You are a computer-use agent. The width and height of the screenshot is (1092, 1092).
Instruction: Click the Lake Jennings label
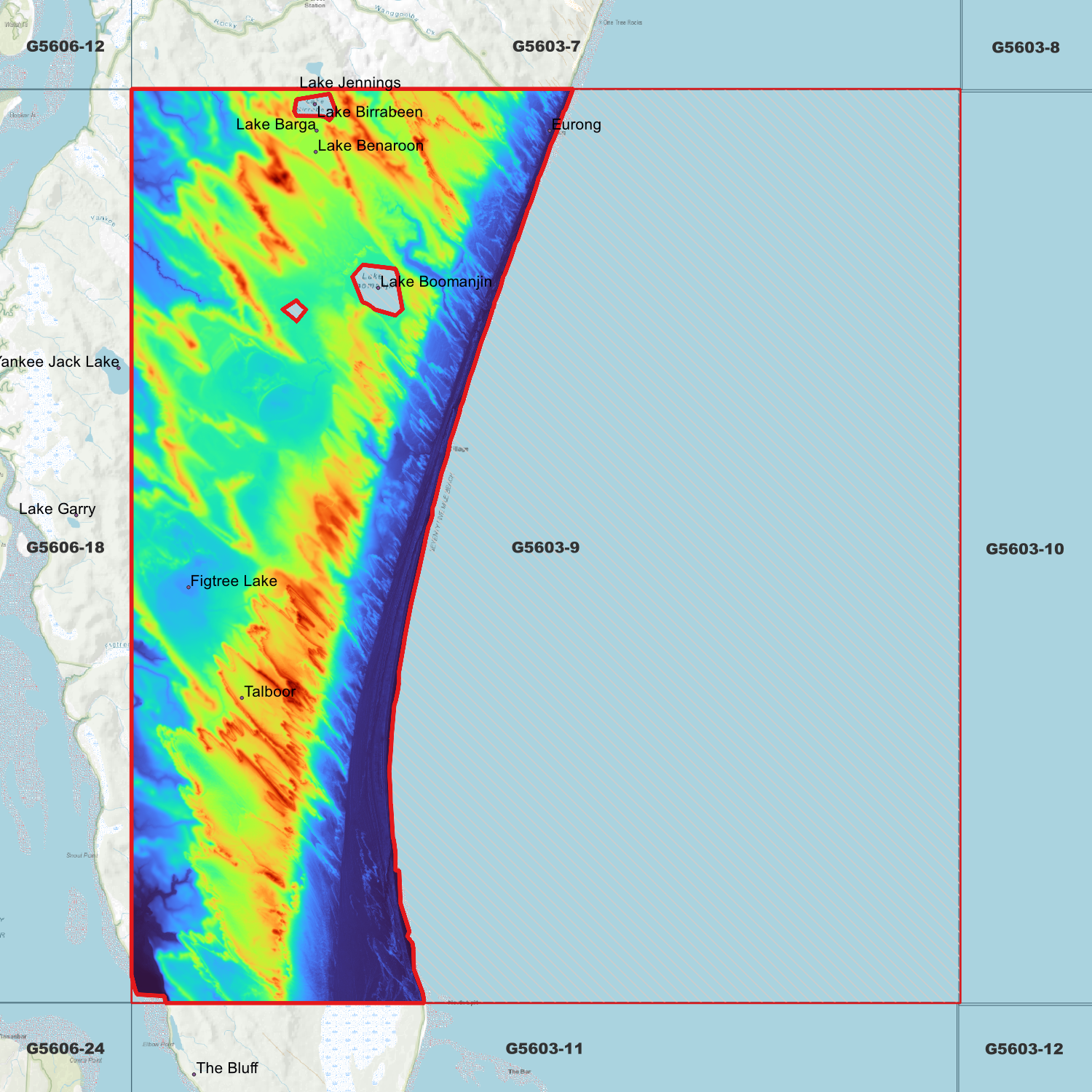350,83
